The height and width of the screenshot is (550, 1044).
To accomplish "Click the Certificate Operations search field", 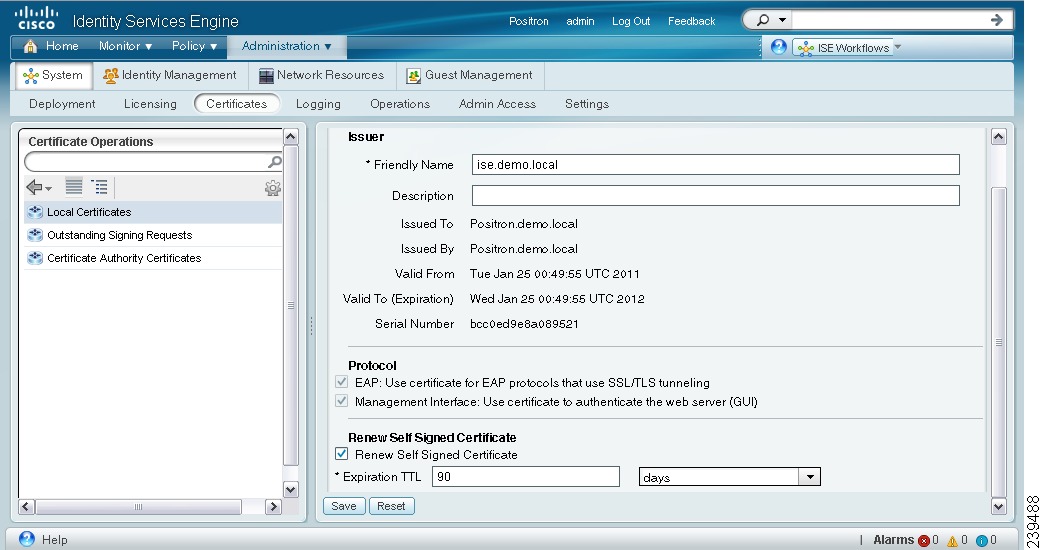I will coord(146,162).
